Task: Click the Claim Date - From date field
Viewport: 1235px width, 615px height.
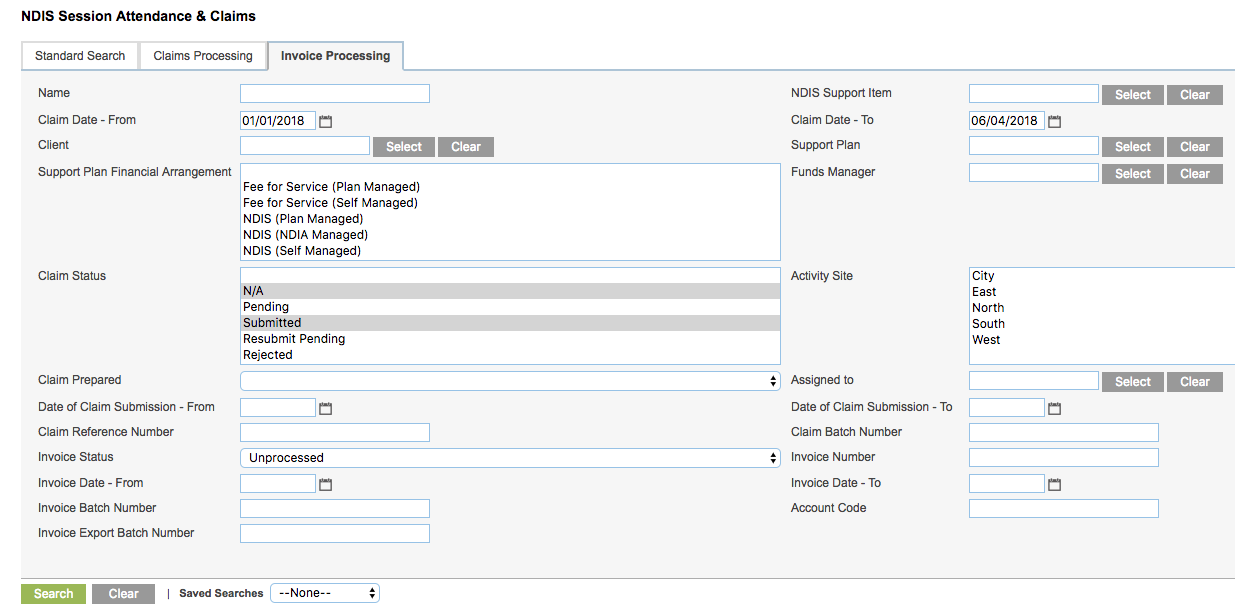Action: (x=278, y=121)
